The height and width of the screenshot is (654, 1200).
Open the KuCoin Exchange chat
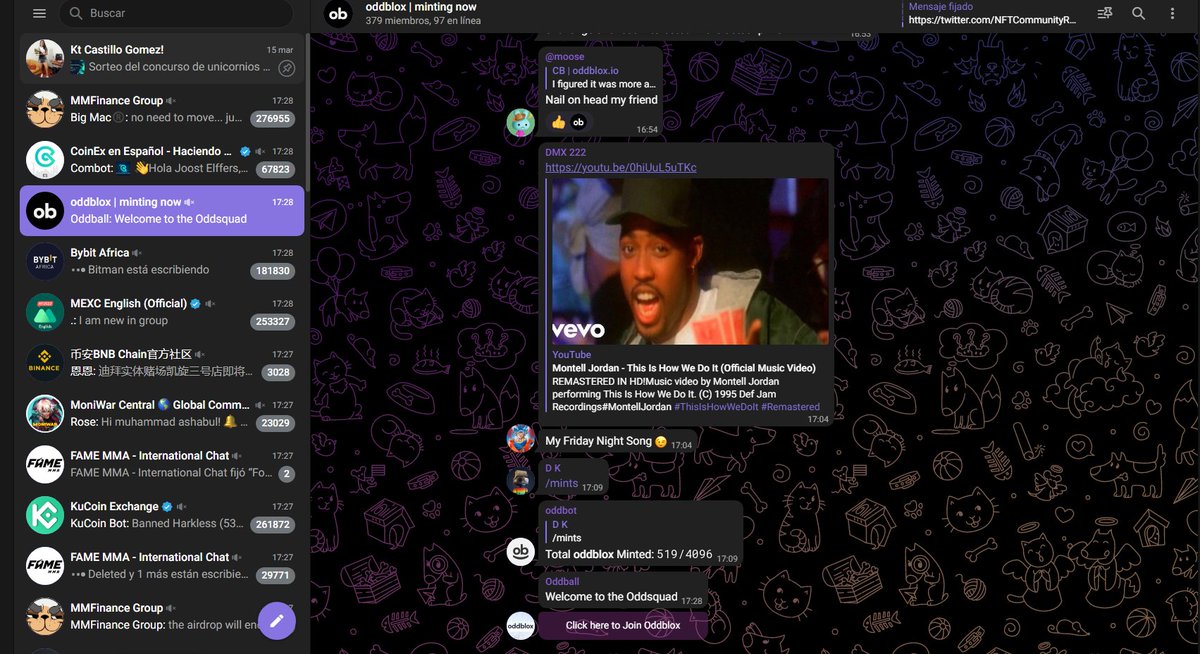160,515
